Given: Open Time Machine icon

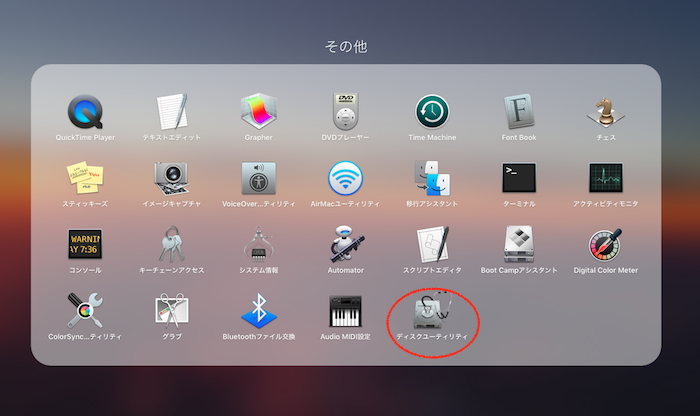Looking at the screenshot, I should tap(432, 112).
